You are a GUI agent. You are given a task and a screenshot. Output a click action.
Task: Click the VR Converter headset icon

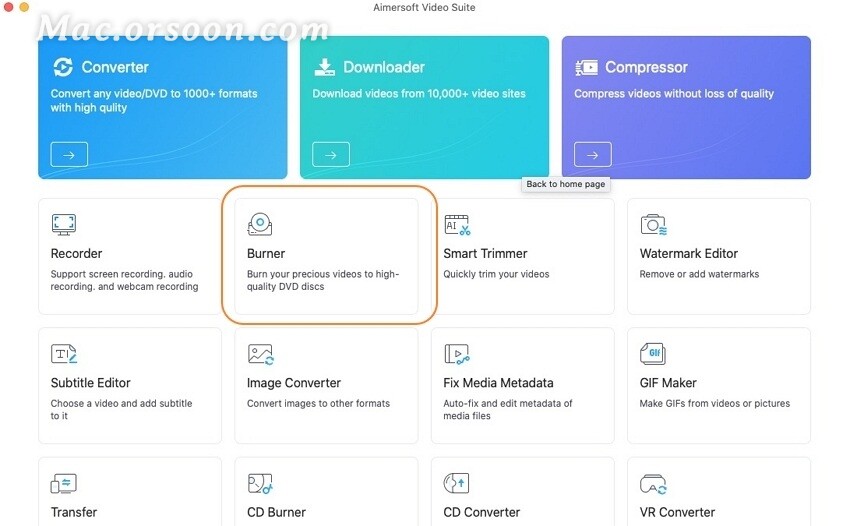point(653,484)
